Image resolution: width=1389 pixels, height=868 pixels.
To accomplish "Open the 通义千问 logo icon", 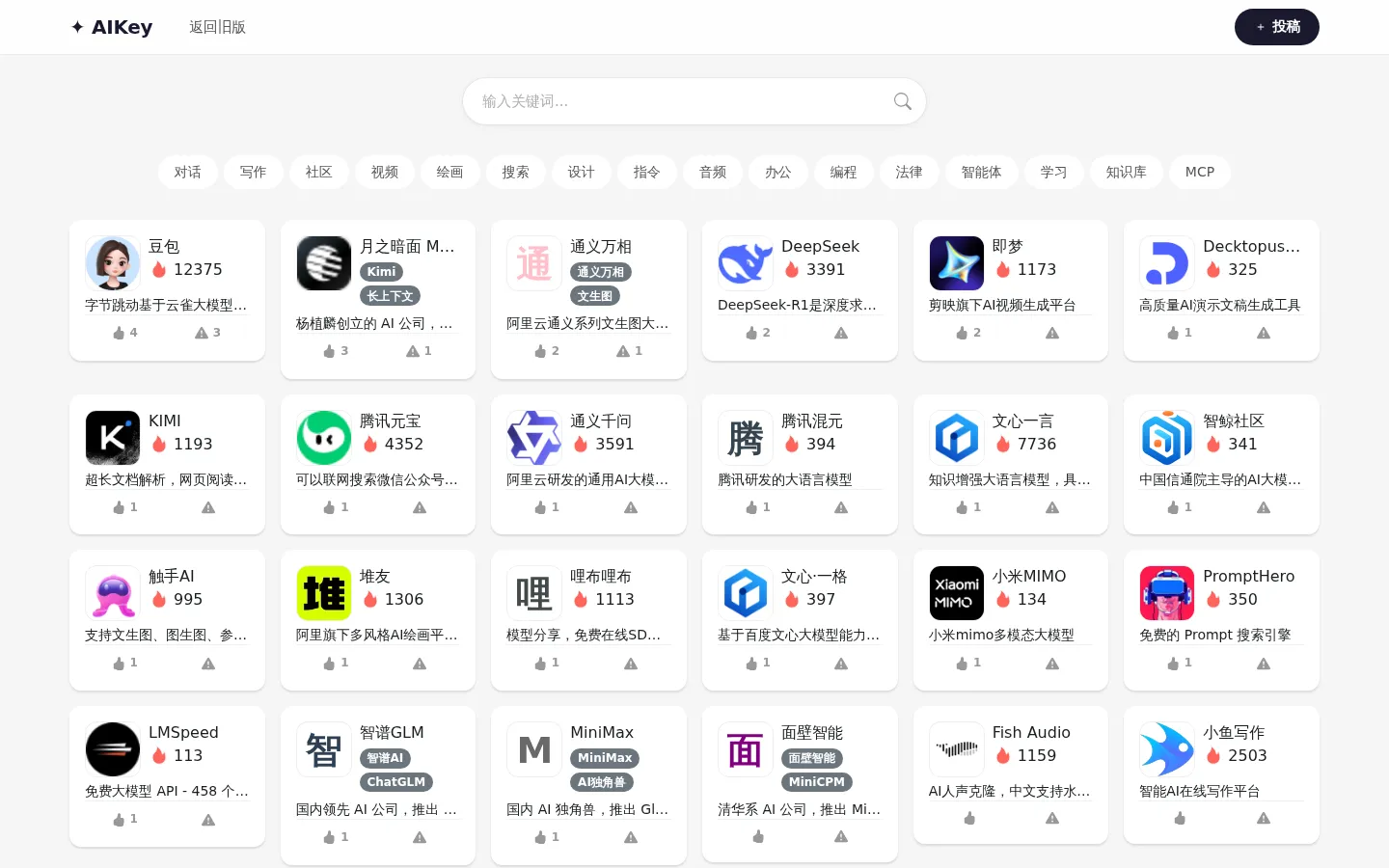I will tap(534, 438).
